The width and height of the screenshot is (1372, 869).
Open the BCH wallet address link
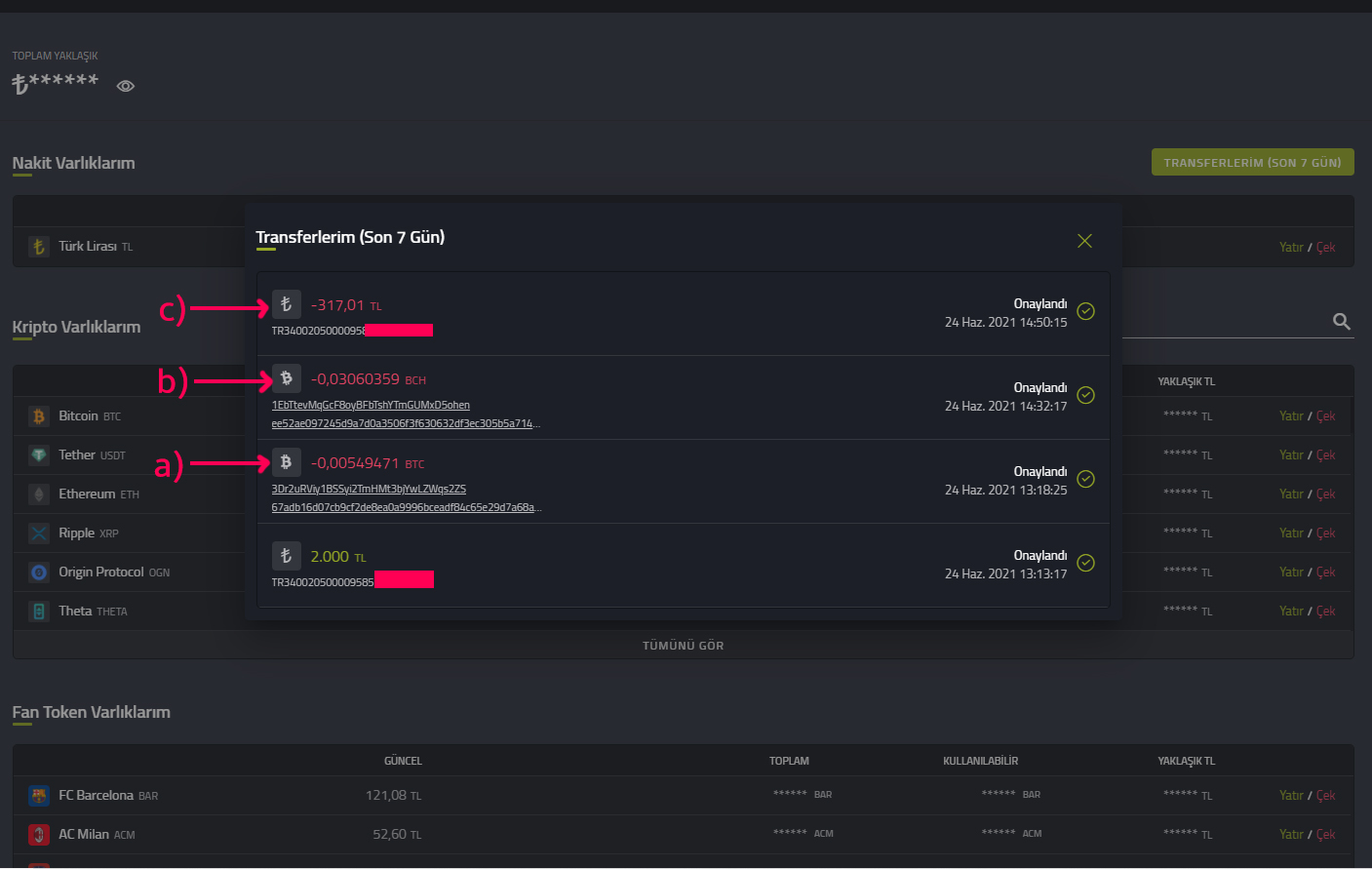click(371, 405)
